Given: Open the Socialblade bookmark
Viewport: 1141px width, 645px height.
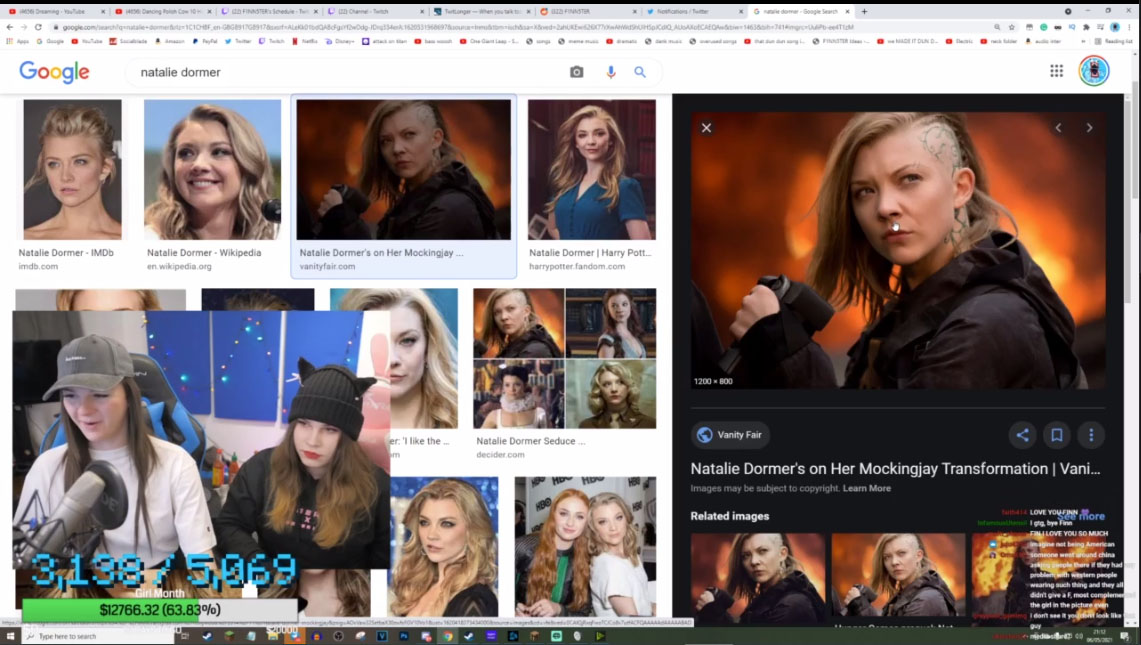Looking at the screenshot, I should (128, 41).
